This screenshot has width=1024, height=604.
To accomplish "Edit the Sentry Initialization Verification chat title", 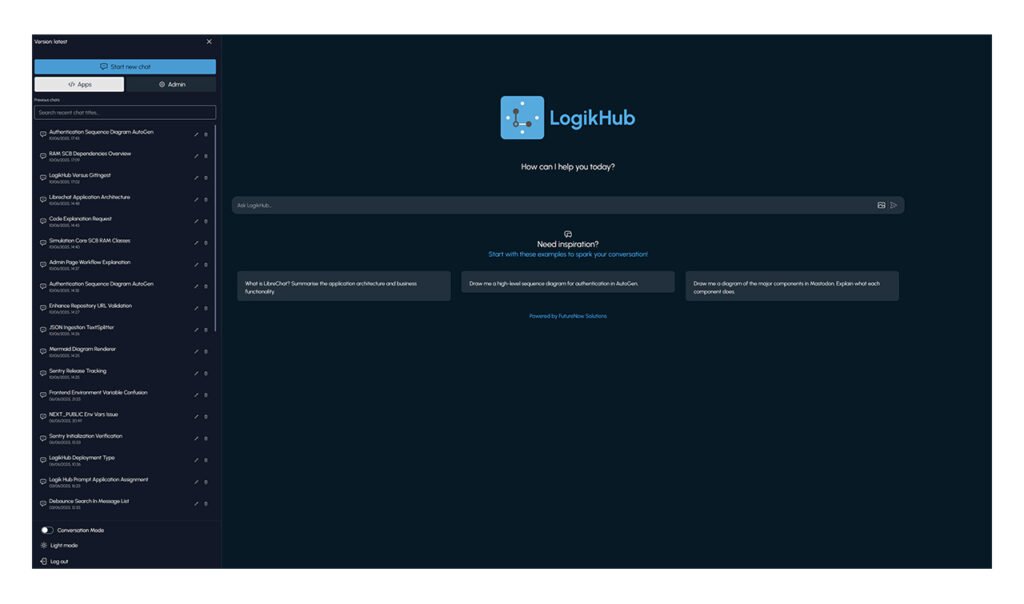I will click(196, 438).
